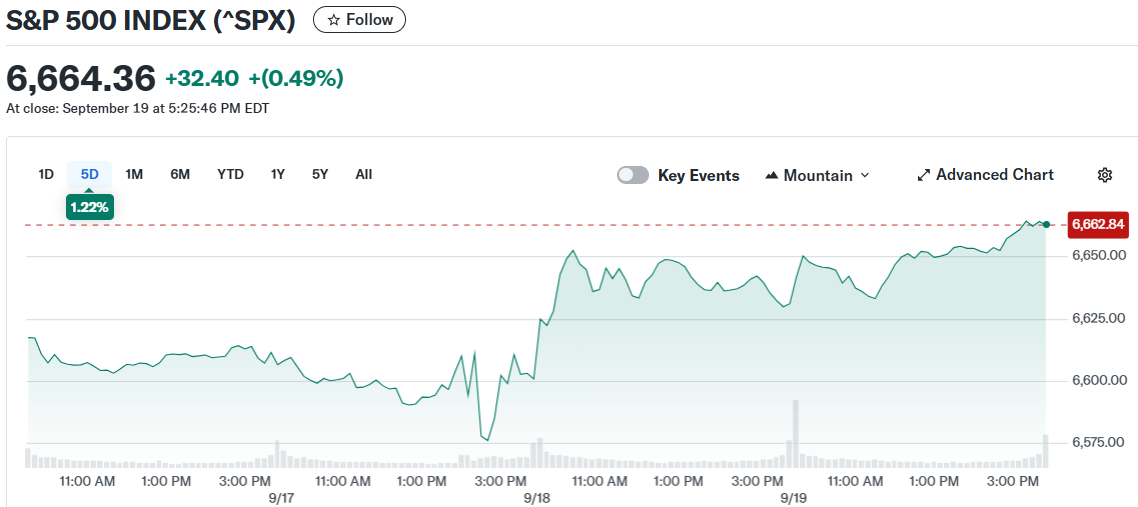Image resolution: width=1138 pixels, height=507 pixels.
Task: Switch chart range to 1Y
Action: click(278, 174)
